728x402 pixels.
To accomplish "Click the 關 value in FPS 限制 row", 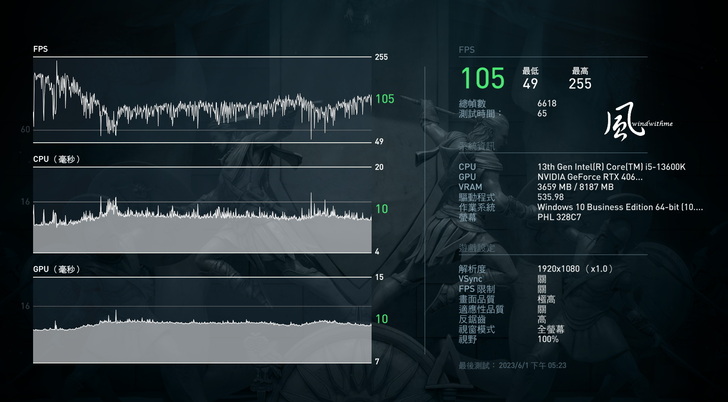I will click(542, 289).
